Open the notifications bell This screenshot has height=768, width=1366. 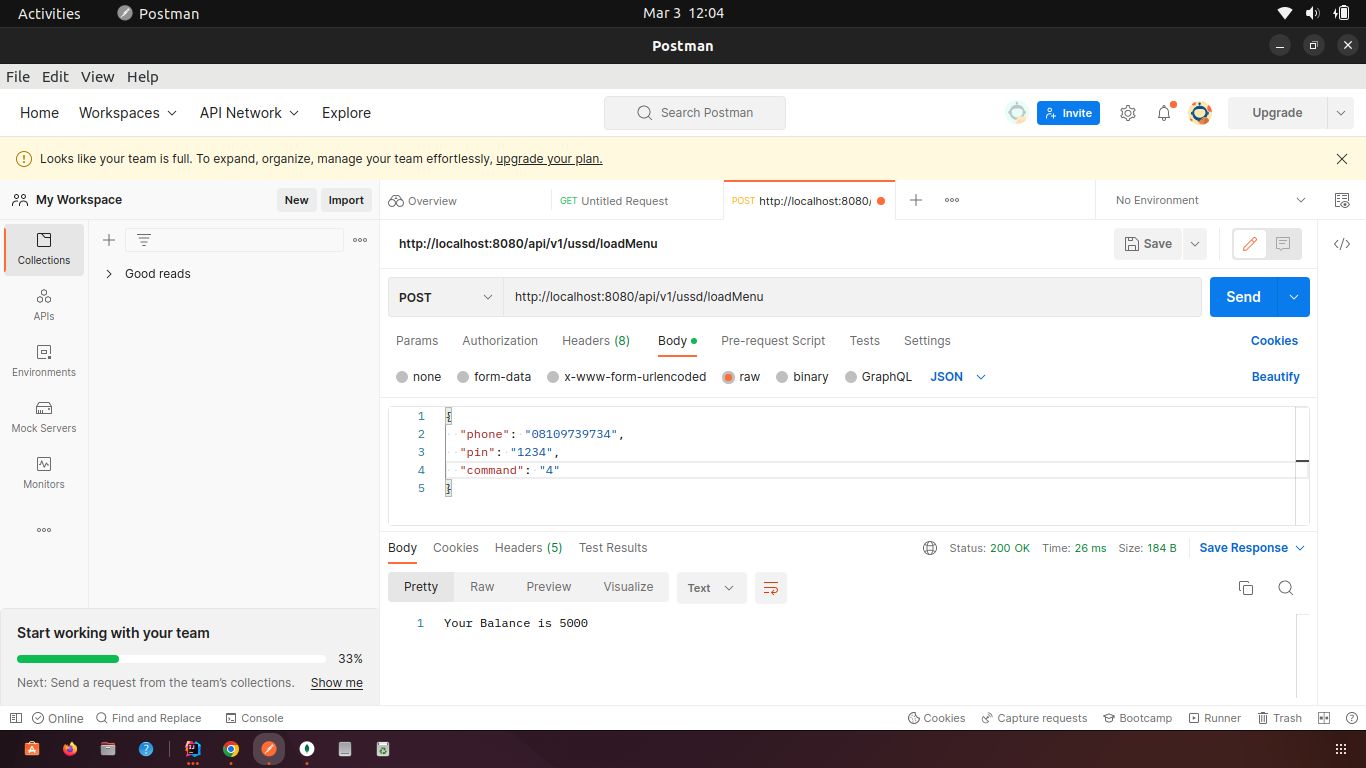pos(1163,113)
